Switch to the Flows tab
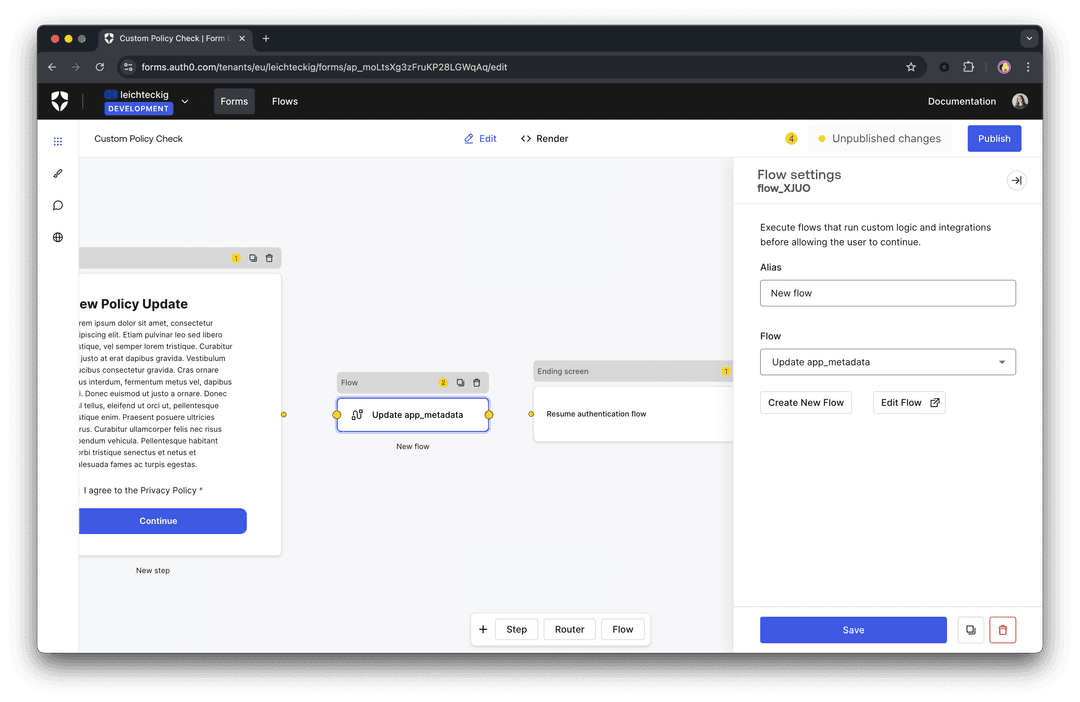The height and width of the screenshot is (702, 1080). point(285,101)
